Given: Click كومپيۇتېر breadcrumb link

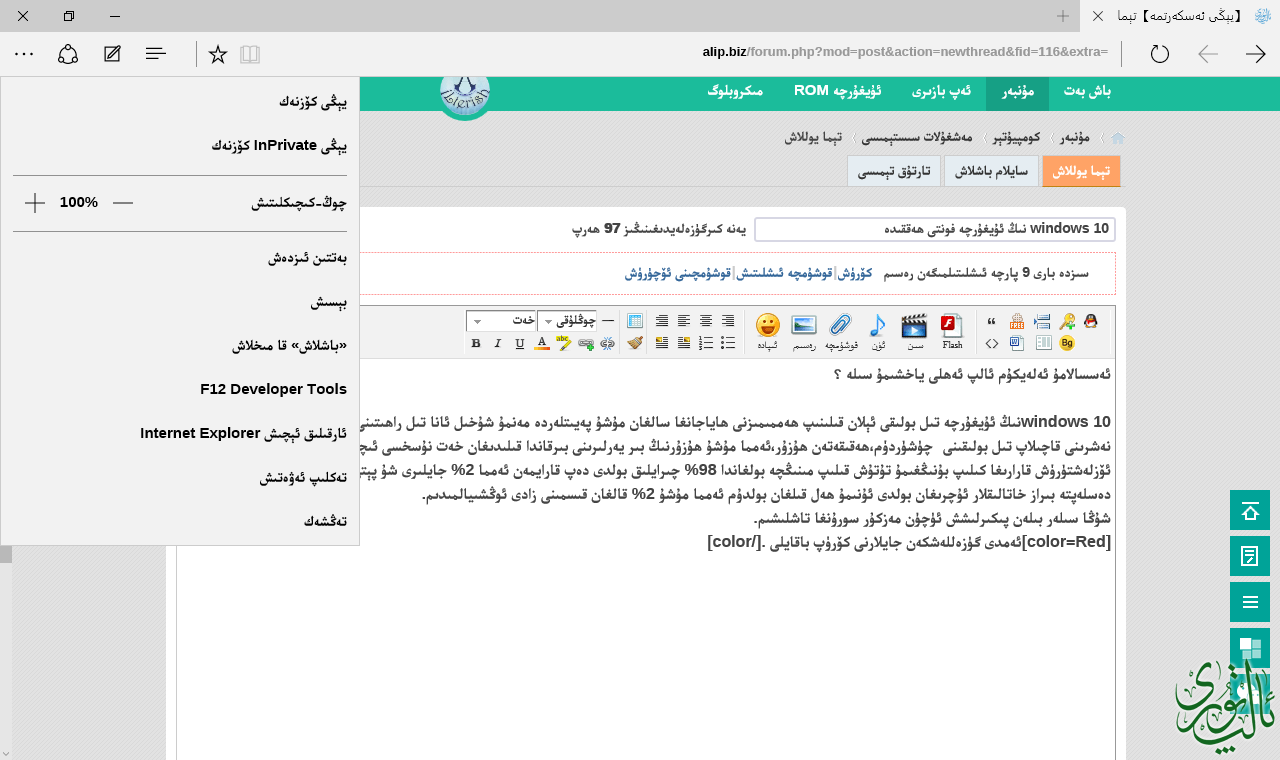Looking at the screenshot, I should 1016,137.
